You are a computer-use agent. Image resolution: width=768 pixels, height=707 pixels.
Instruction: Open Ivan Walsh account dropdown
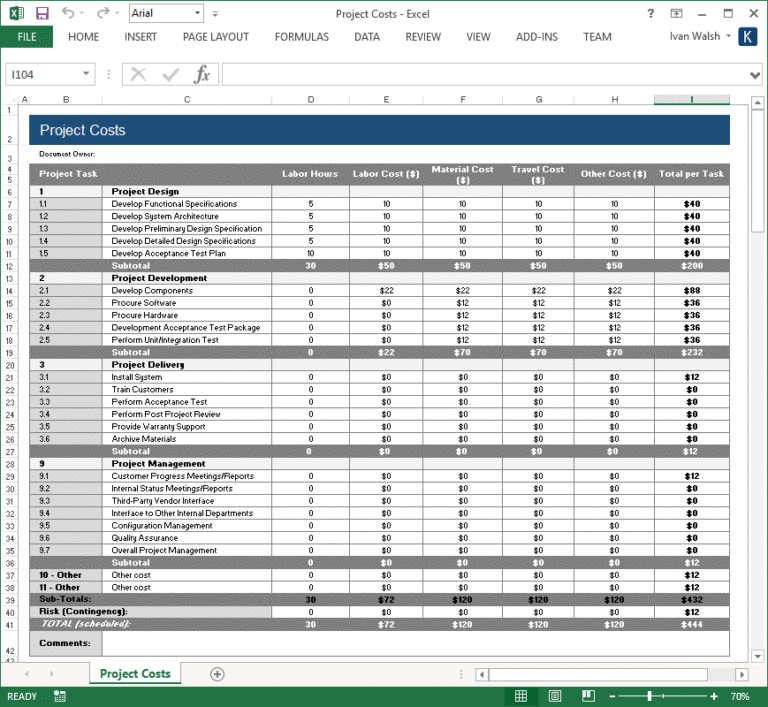[x=728, y=36]
